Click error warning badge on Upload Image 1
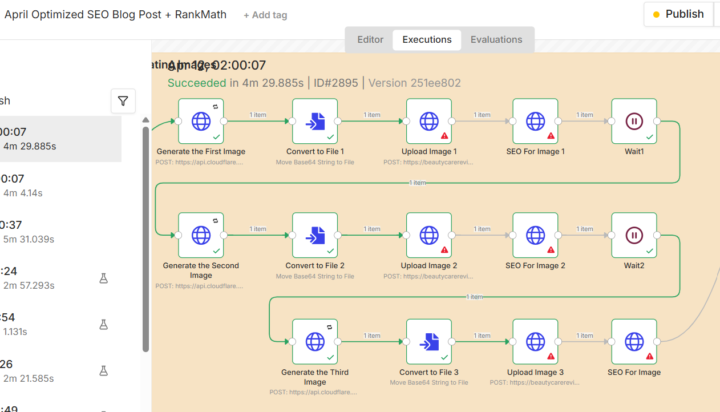Viewport: 720px width, 412px height. coord(444,136)
